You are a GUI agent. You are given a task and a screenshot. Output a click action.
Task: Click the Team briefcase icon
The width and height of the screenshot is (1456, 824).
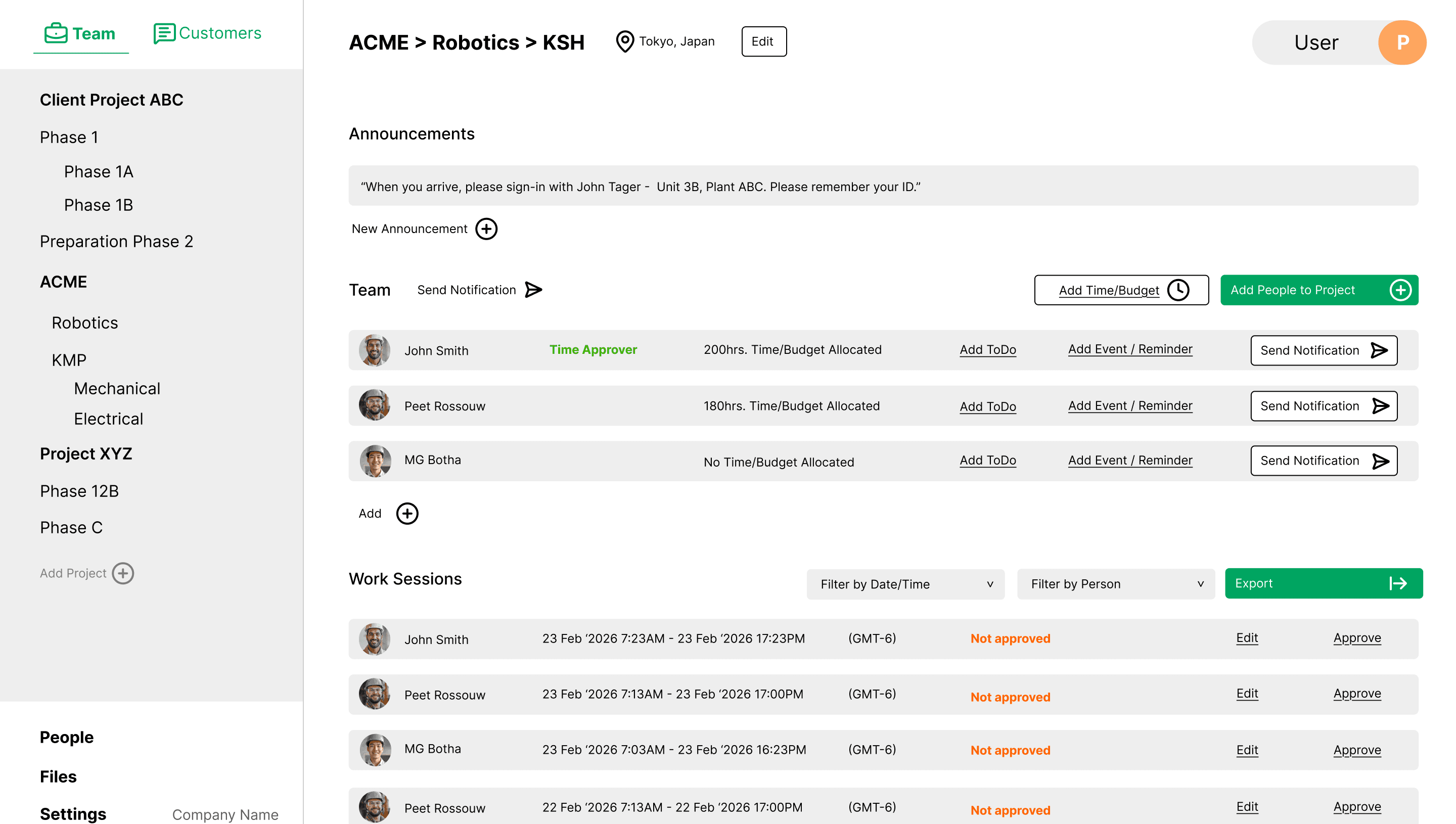point(56,32)
